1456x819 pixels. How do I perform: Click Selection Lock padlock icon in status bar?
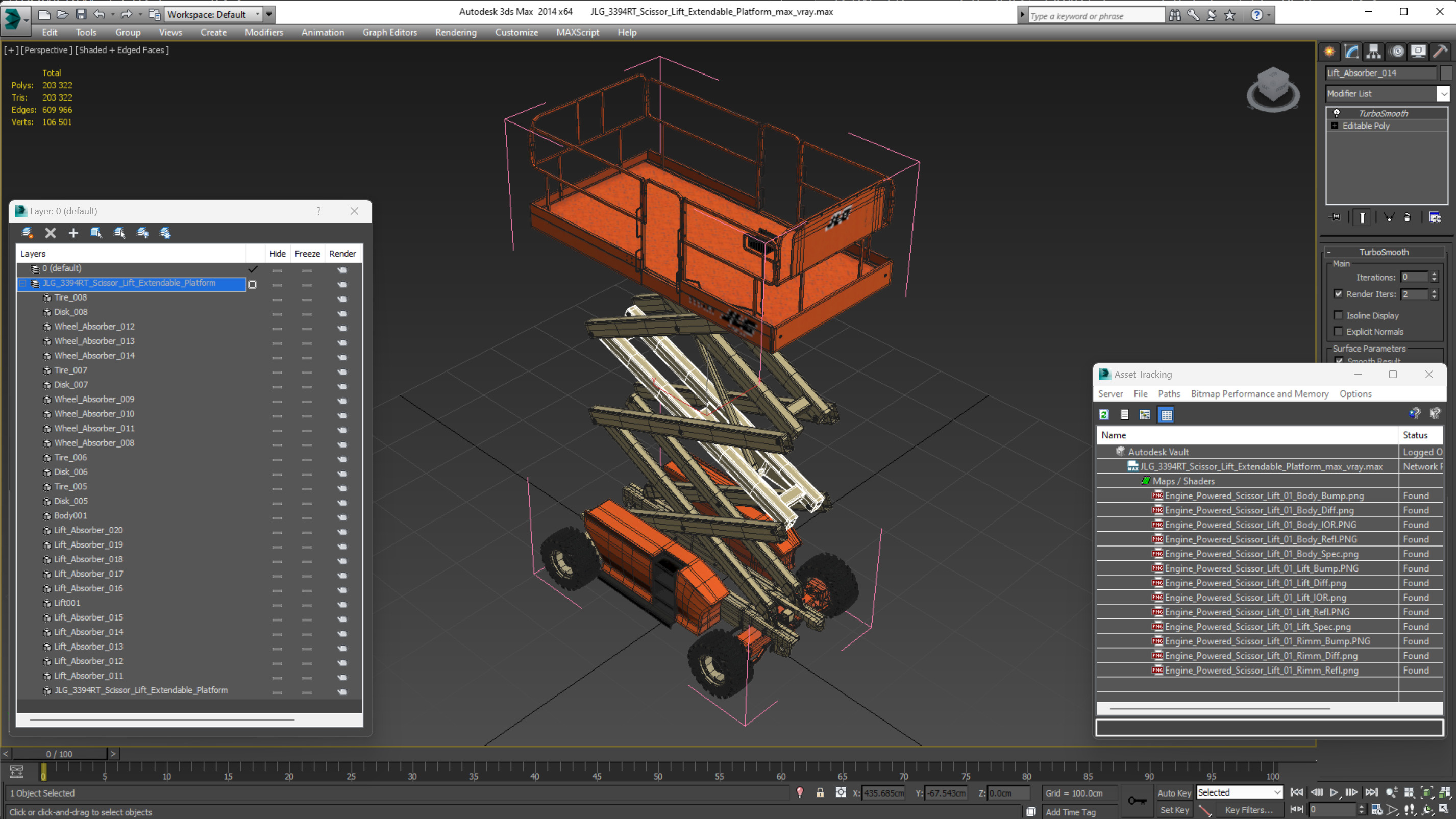(820, 792)
